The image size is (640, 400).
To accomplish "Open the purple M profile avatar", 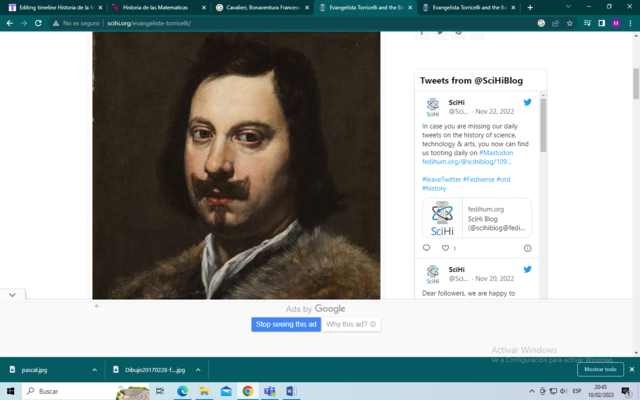I will pos(616,23).
